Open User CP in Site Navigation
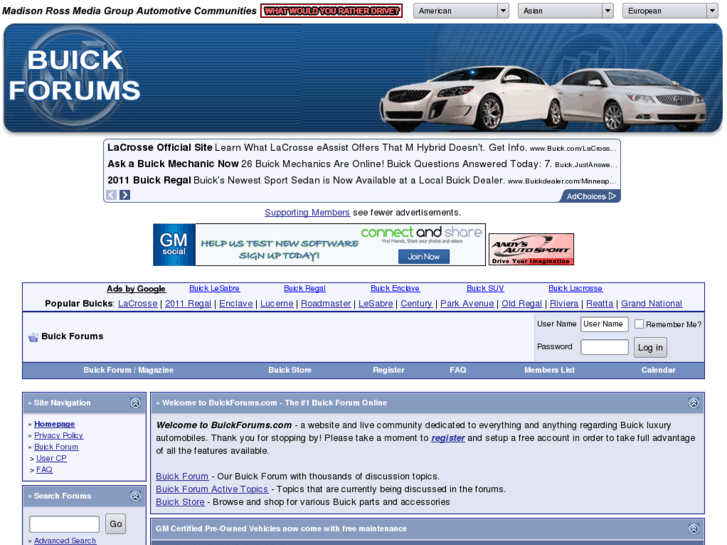 point(51,458)
